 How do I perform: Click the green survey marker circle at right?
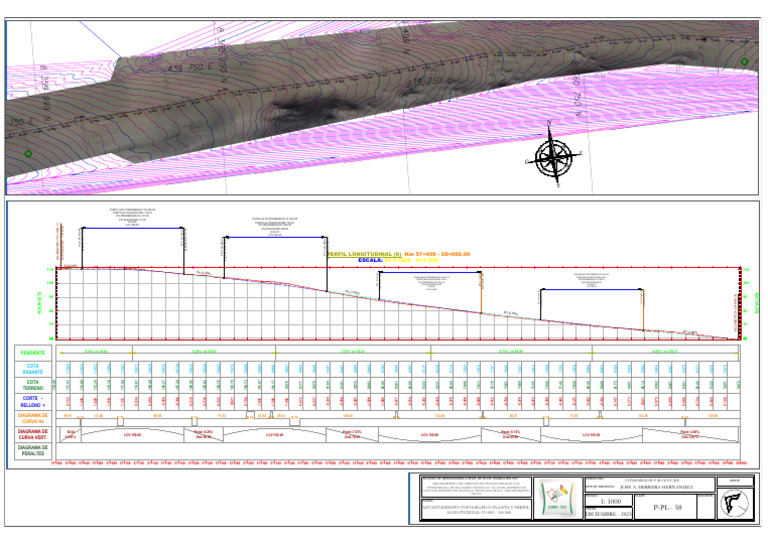[x=744, y=62]
